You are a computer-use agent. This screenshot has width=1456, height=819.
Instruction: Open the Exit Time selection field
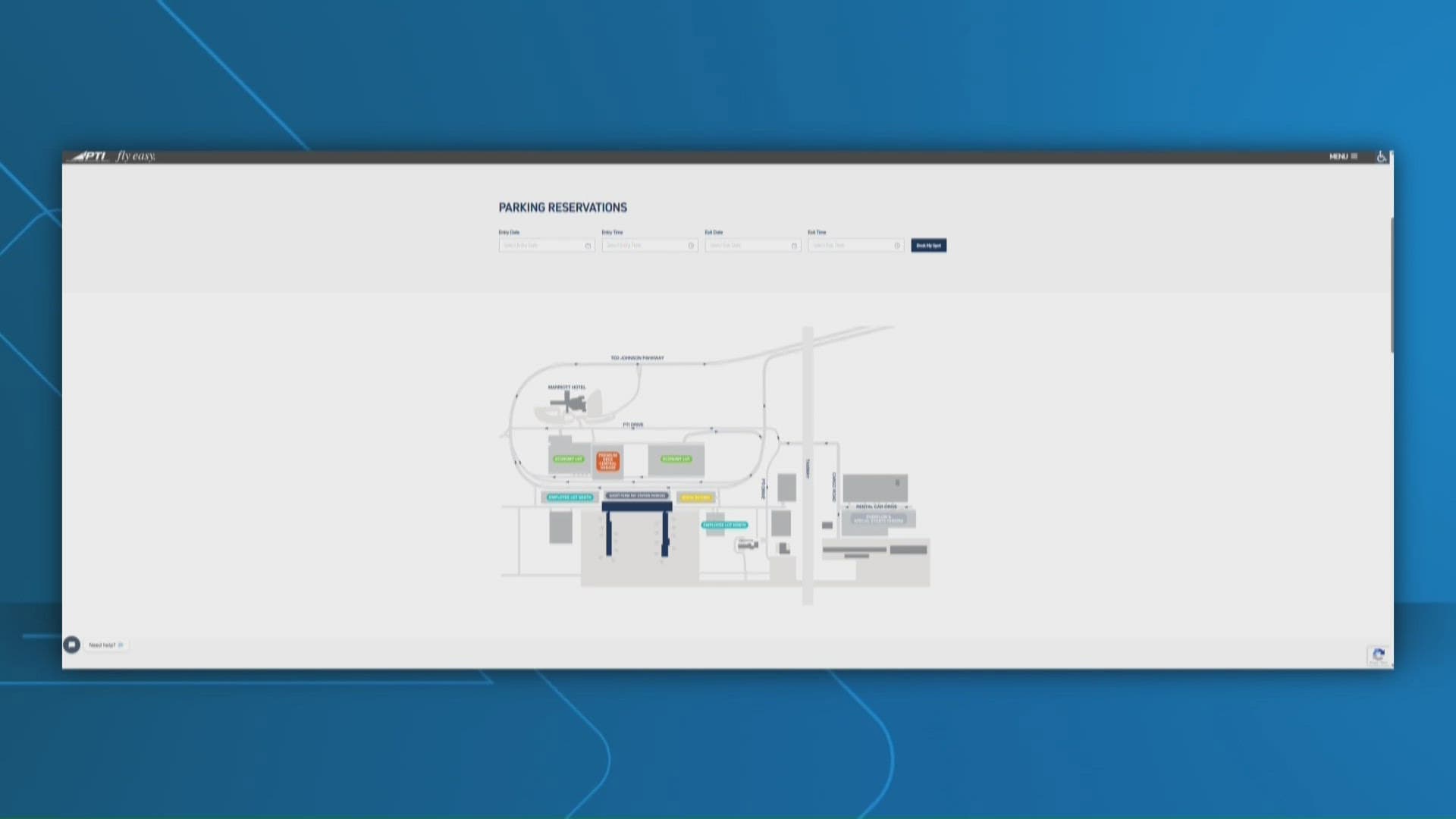click(x=849, y=246)
